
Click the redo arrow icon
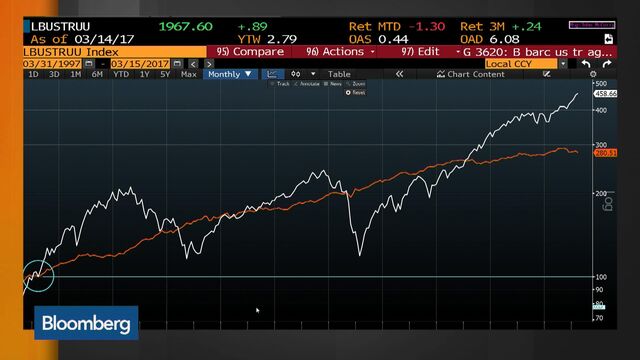(607, 64)
